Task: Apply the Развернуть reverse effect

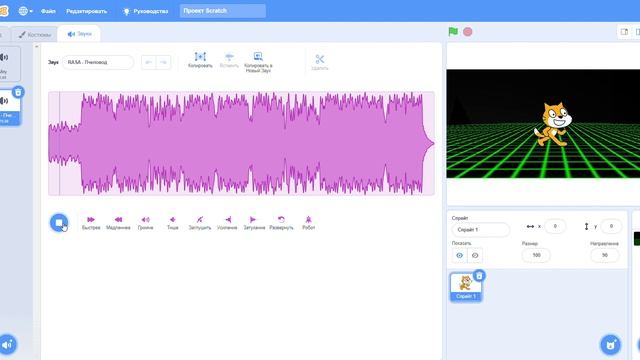Action: point(281,223)
